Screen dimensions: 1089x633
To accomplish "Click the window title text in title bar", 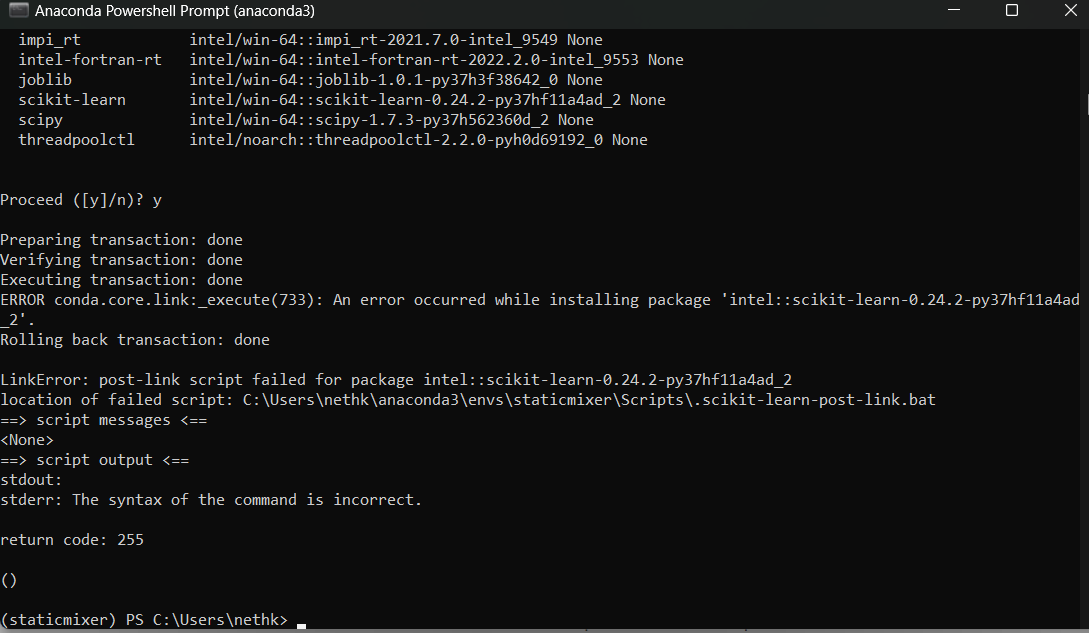I will [x=147, y=11].
